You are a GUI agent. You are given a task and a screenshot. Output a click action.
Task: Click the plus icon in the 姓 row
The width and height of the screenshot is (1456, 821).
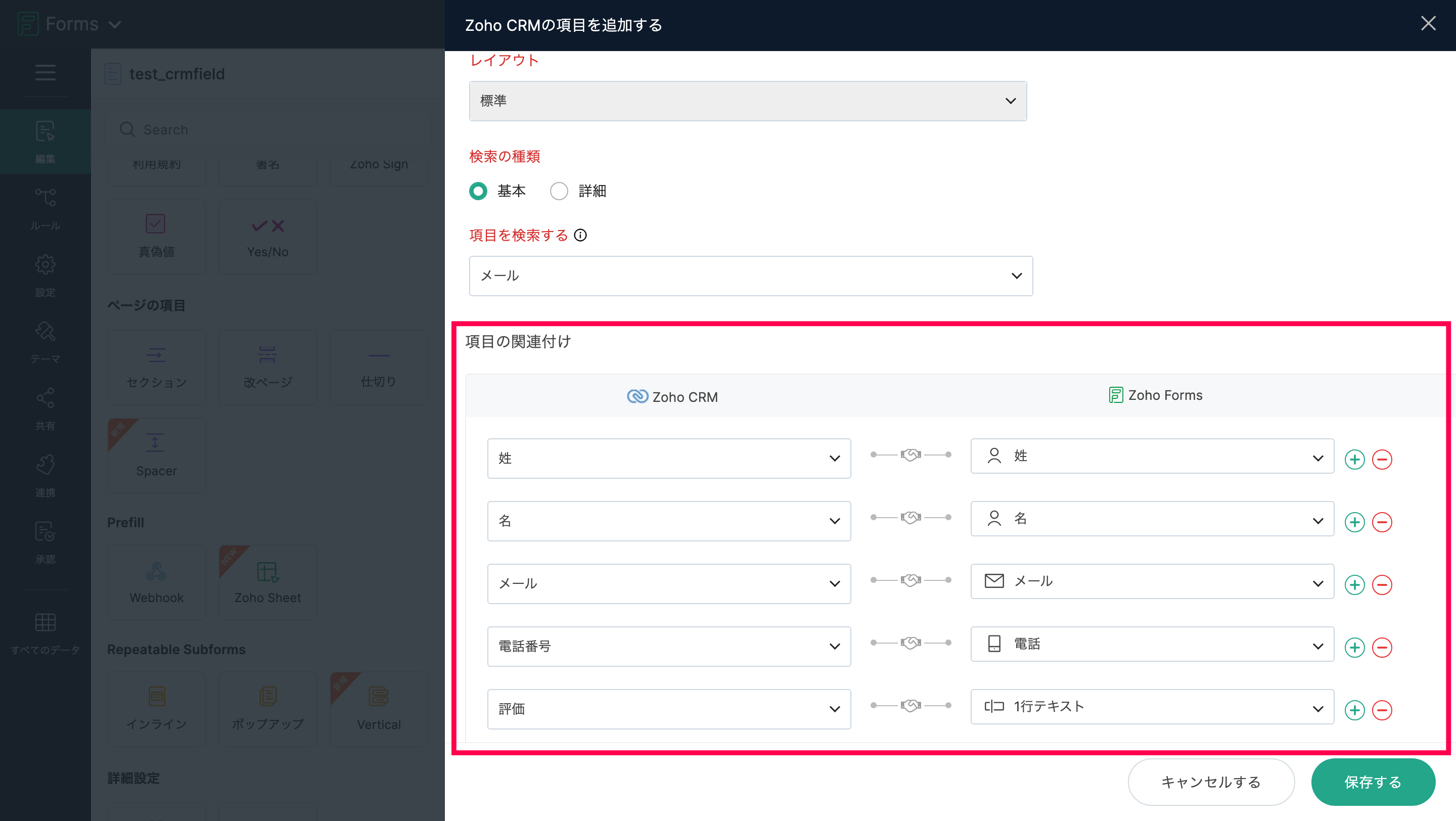tap(1354, 460)
